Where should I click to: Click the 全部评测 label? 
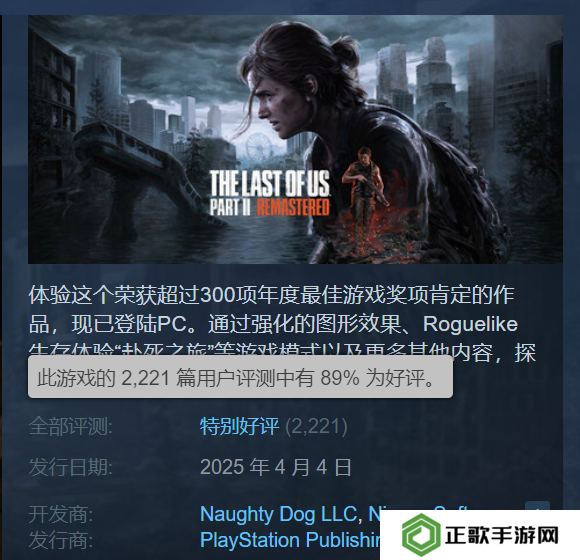pos(71,426)
